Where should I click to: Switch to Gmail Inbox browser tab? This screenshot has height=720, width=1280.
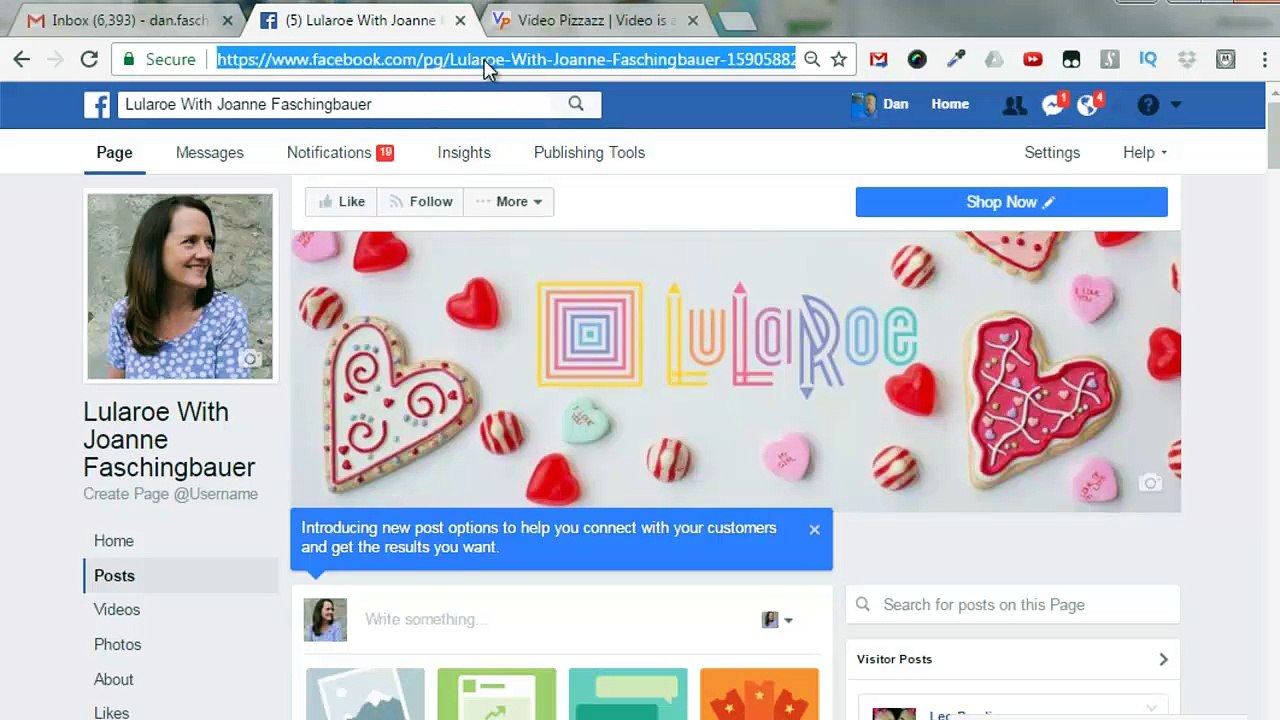tap(130, 20)
